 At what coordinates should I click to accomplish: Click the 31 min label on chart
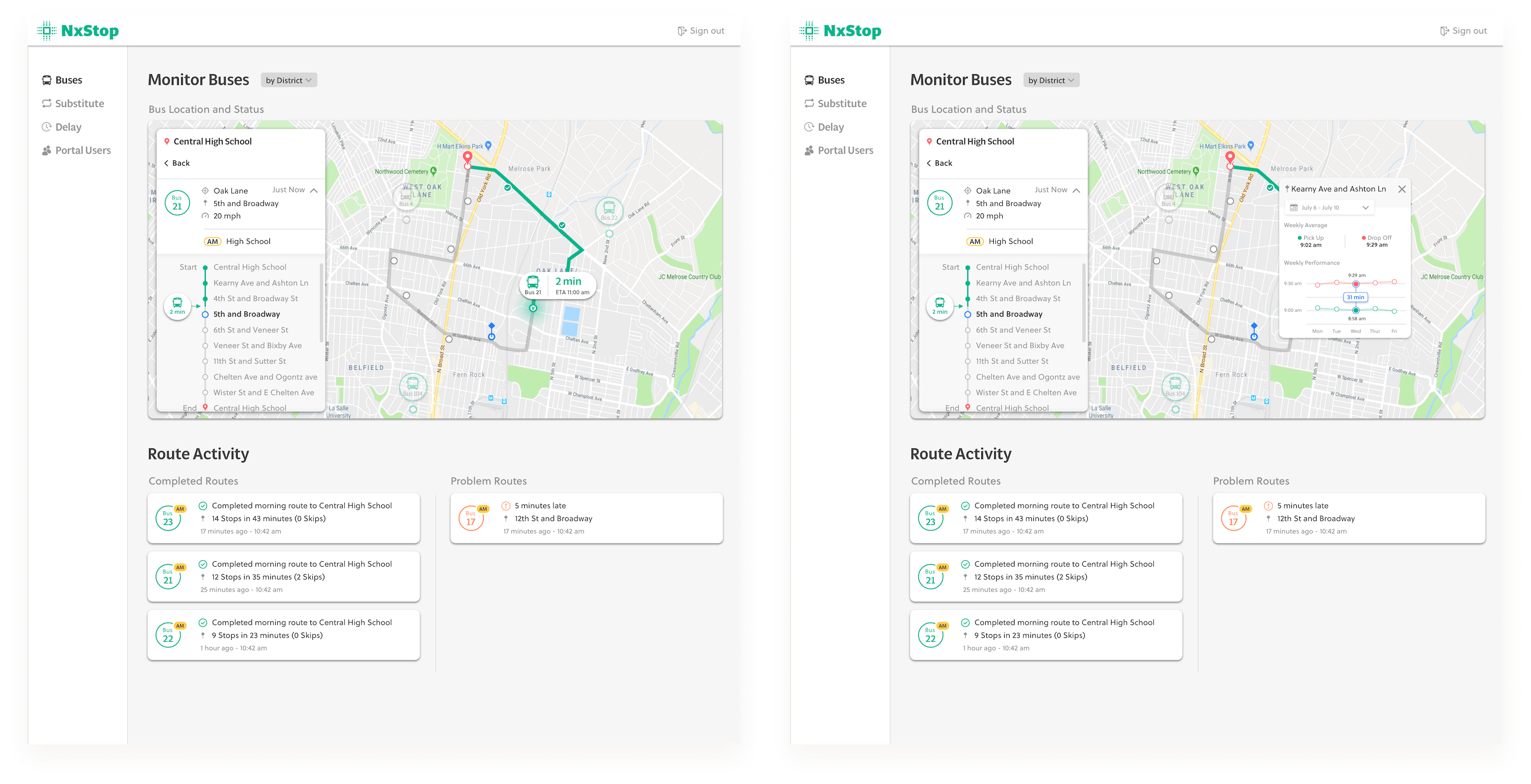coord(1356,297)
